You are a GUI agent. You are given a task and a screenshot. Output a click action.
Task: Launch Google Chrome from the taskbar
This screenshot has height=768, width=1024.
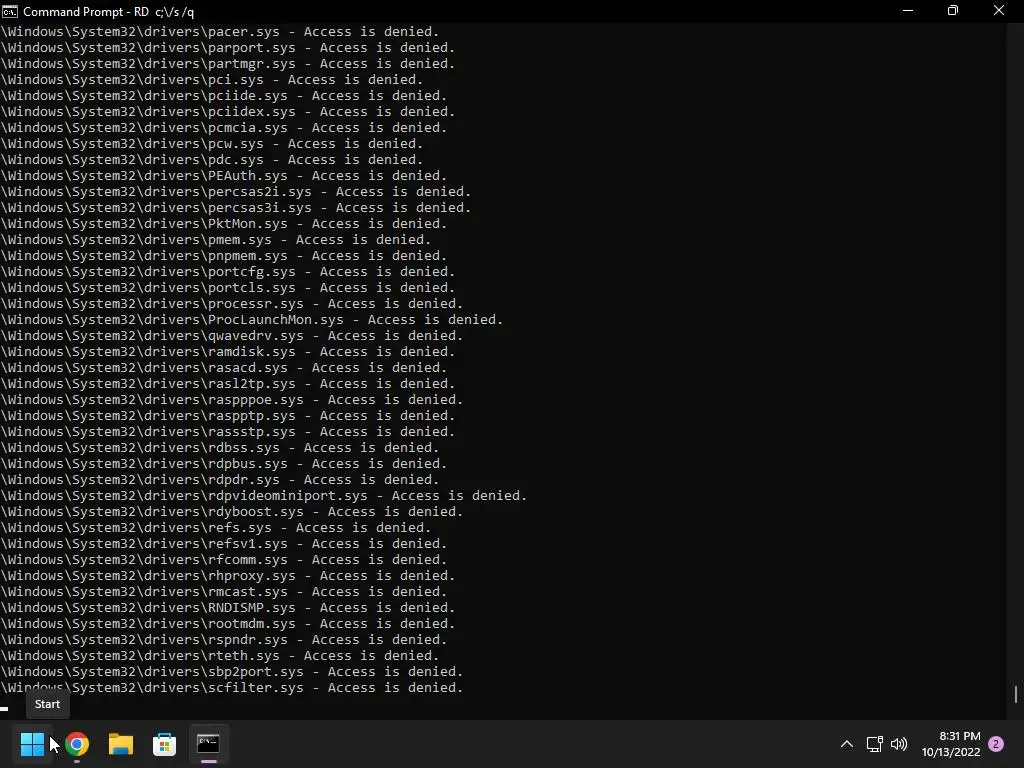pyautogui.click(x=76, y=743)
